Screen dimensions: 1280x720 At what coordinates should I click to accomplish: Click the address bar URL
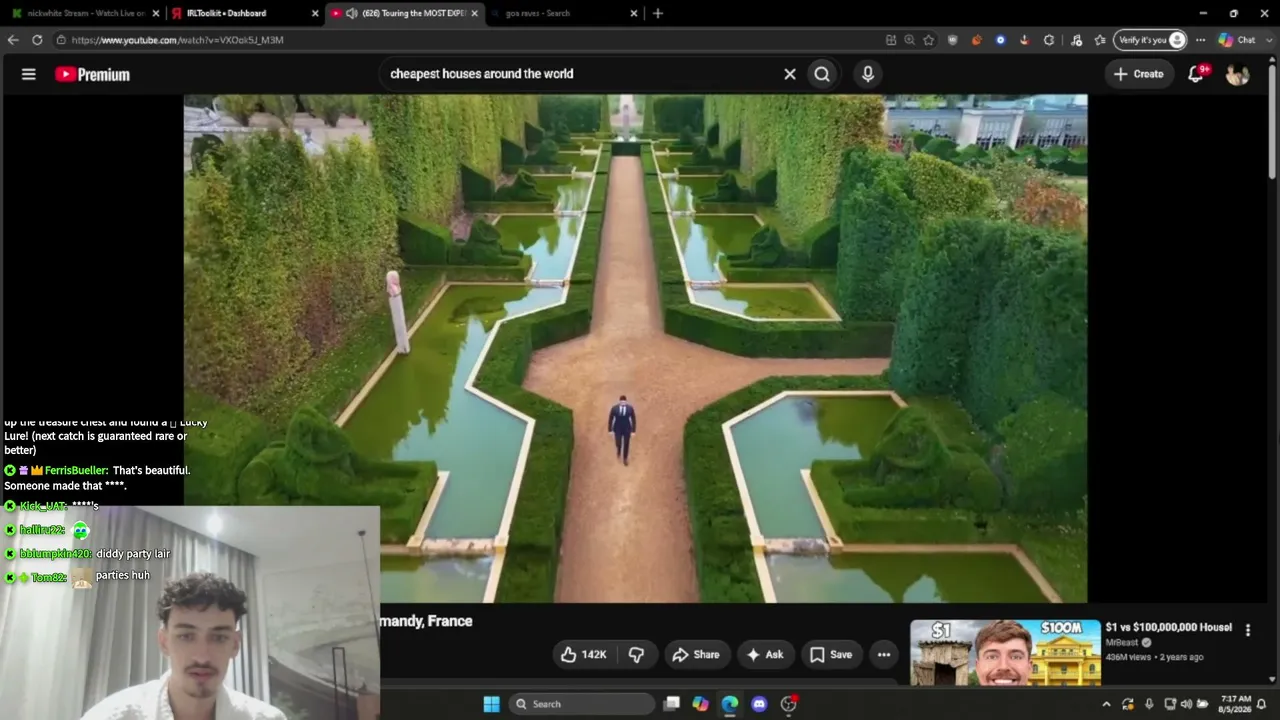(177, 40)
